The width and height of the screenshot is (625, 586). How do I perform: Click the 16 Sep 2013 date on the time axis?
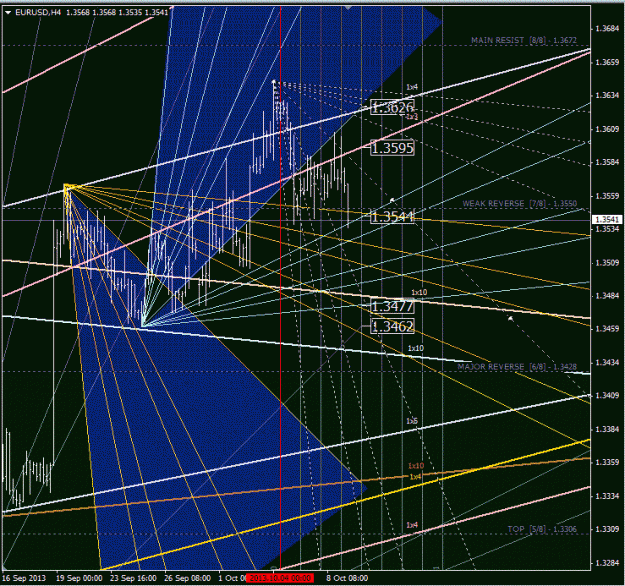(x=24, y=578)
